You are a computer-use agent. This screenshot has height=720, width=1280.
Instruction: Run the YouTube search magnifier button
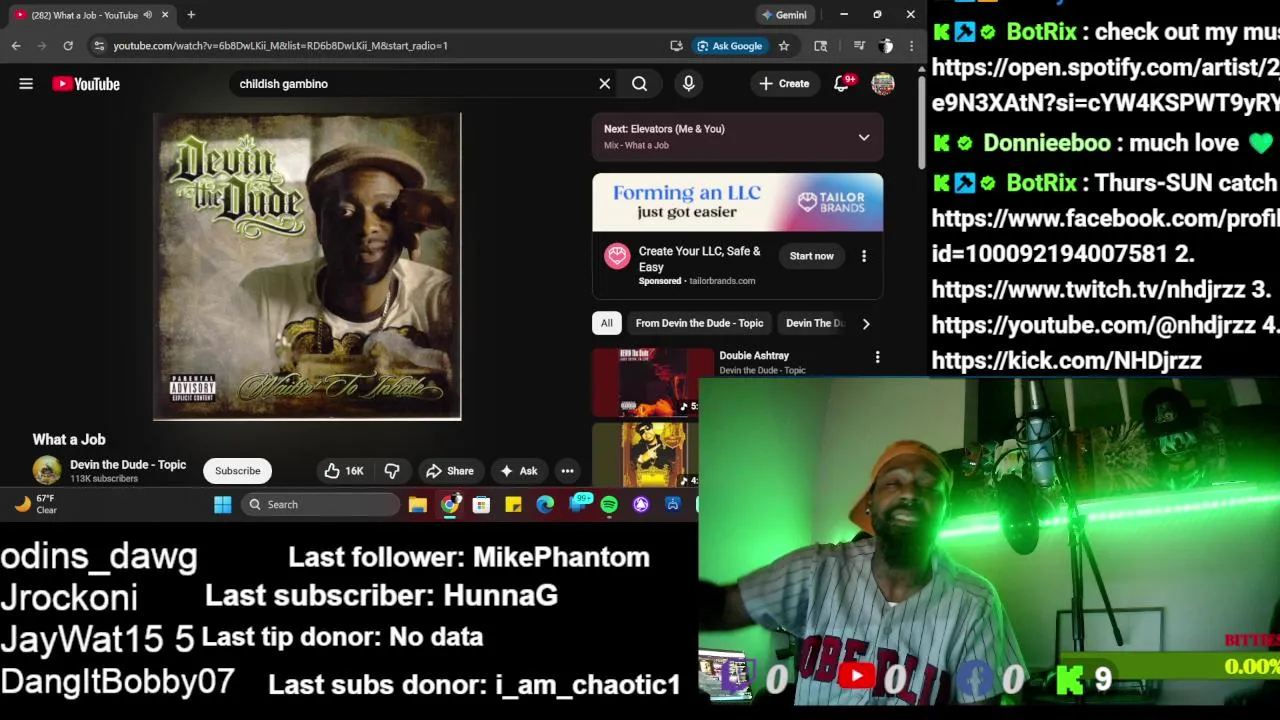pos(640,84)
